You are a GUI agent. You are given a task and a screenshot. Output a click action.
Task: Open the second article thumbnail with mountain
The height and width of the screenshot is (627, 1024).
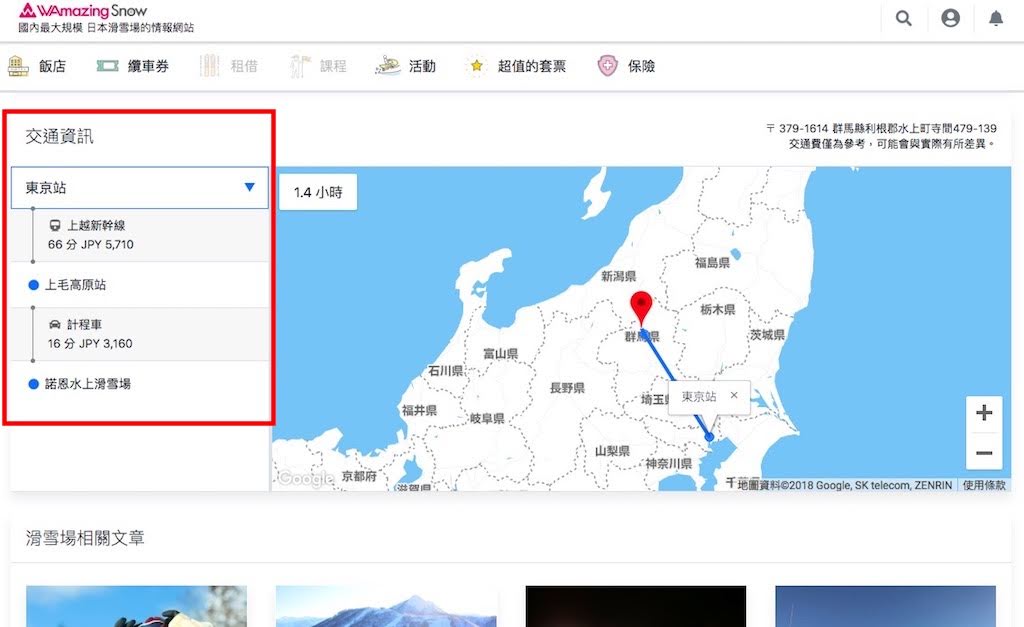point(386,606)
